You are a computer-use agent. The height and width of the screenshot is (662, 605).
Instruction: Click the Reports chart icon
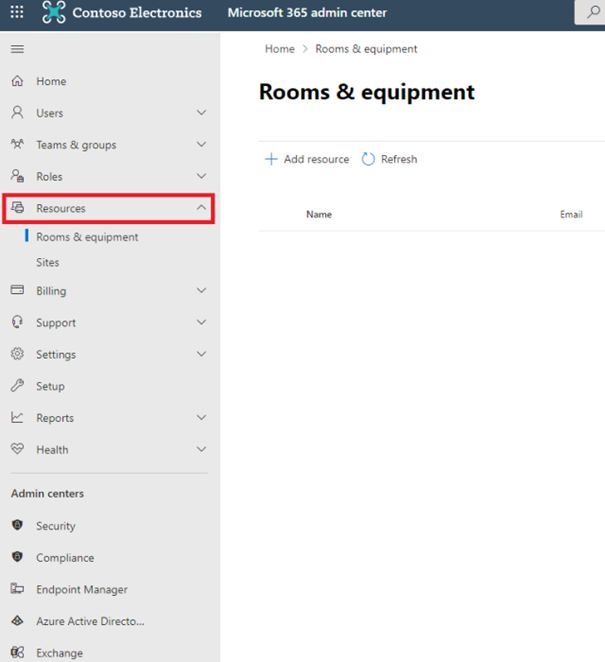(x=17, y=417)
